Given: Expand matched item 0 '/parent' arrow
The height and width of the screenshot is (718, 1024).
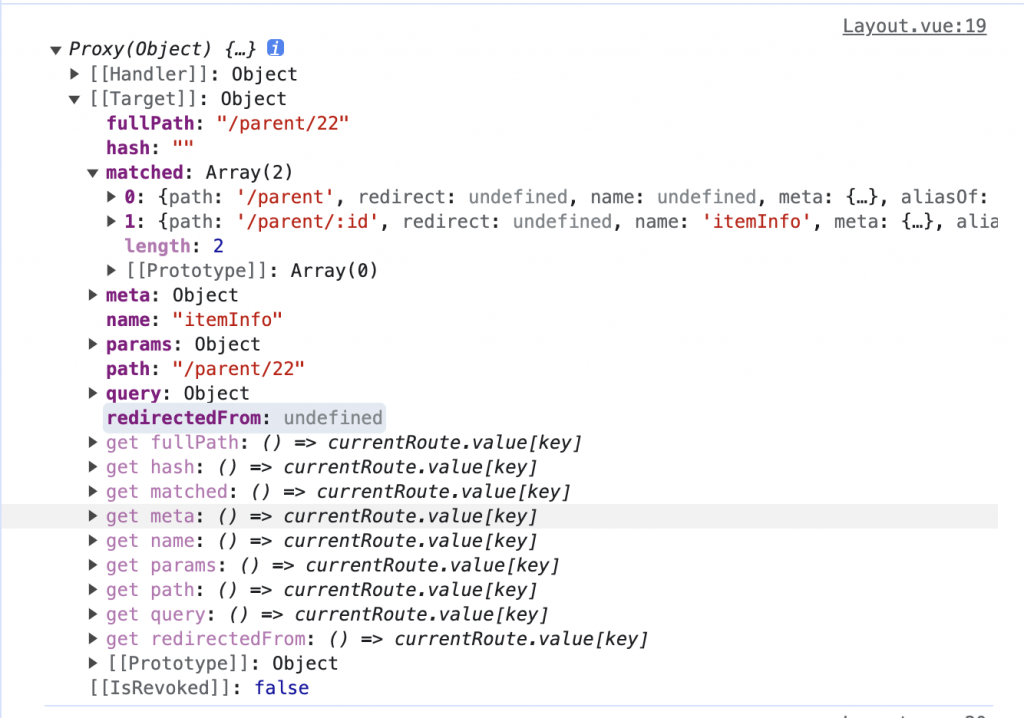Looking at the screenshot, I should click(112, 197).
